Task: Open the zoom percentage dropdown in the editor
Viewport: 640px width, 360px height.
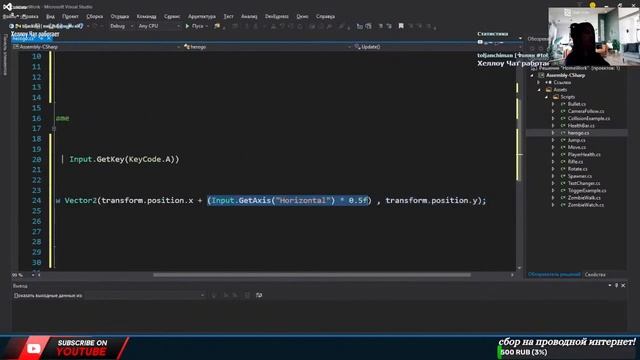Action: pyautogui.click(x=33, y=275)
